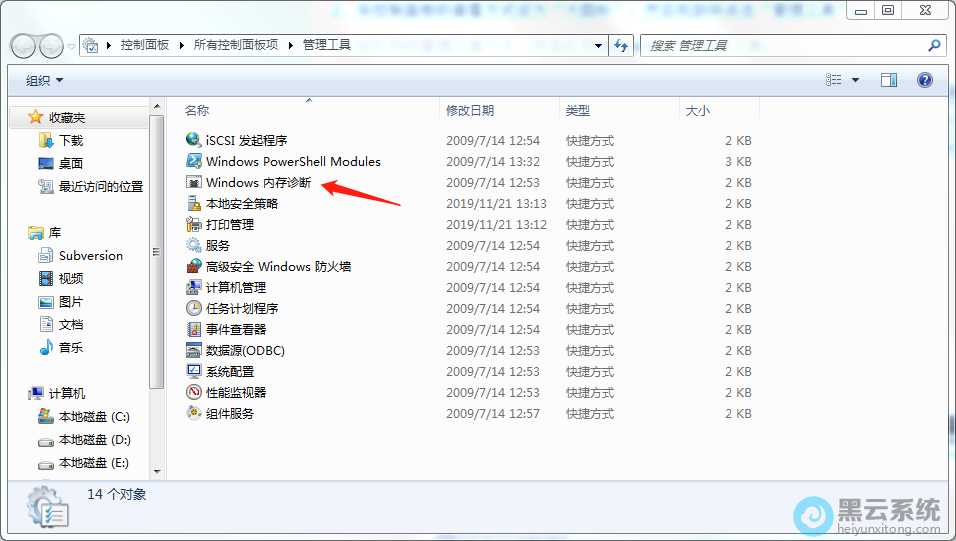Select the 事件查看器 icon

coord(194,329)
